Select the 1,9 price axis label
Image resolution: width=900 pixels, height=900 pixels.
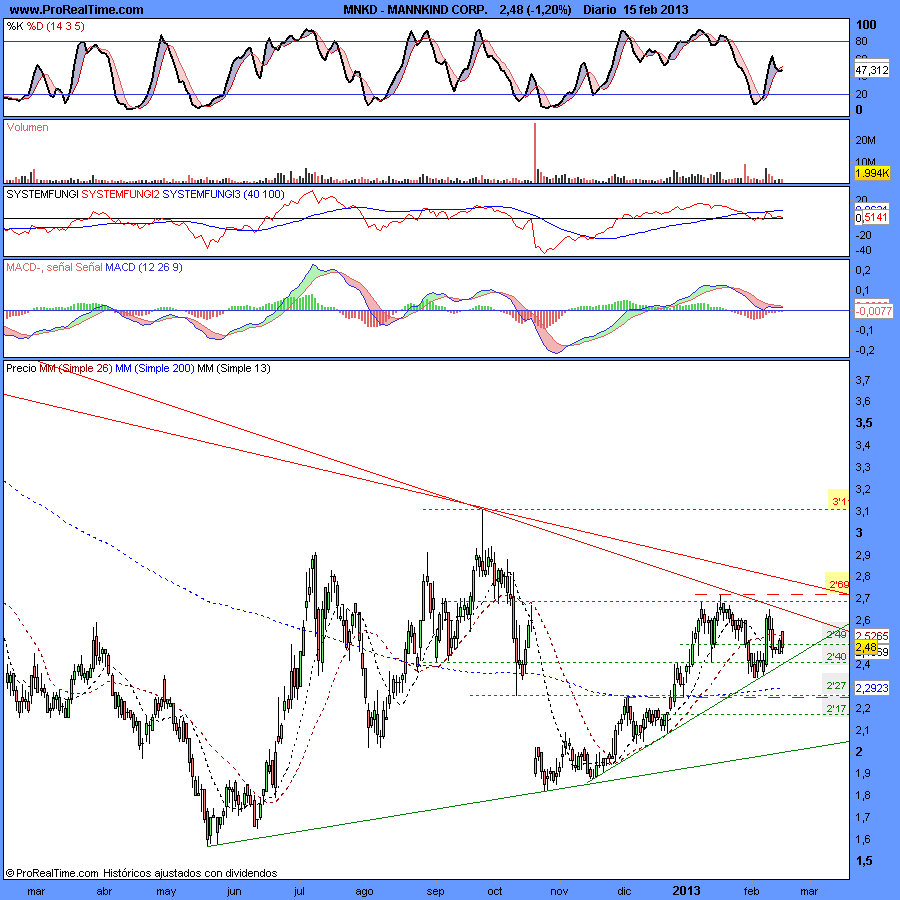[x=863, y=773]
